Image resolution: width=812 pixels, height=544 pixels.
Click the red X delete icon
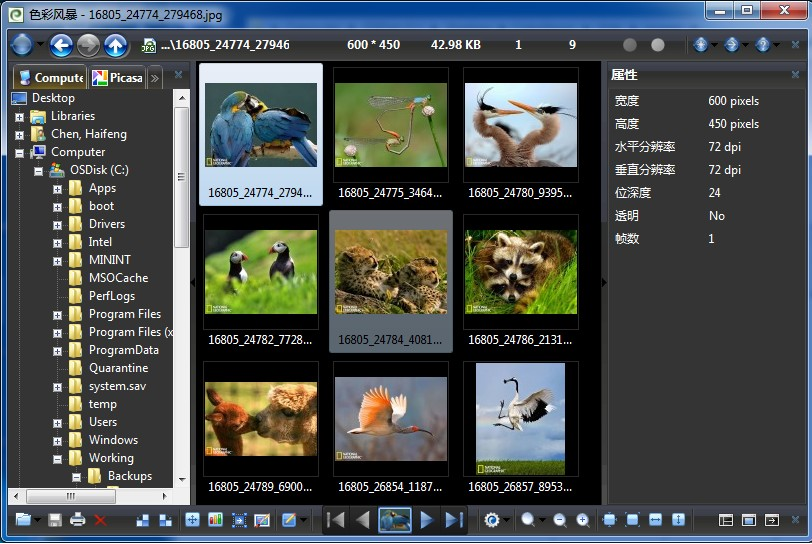coord(100,520)
